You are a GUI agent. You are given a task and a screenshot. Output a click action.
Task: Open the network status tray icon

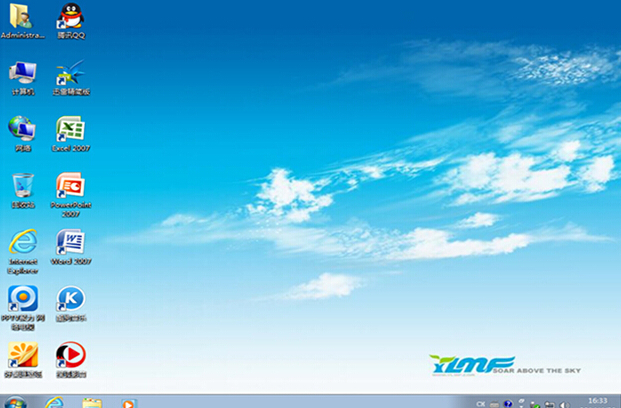click(549, 405)
